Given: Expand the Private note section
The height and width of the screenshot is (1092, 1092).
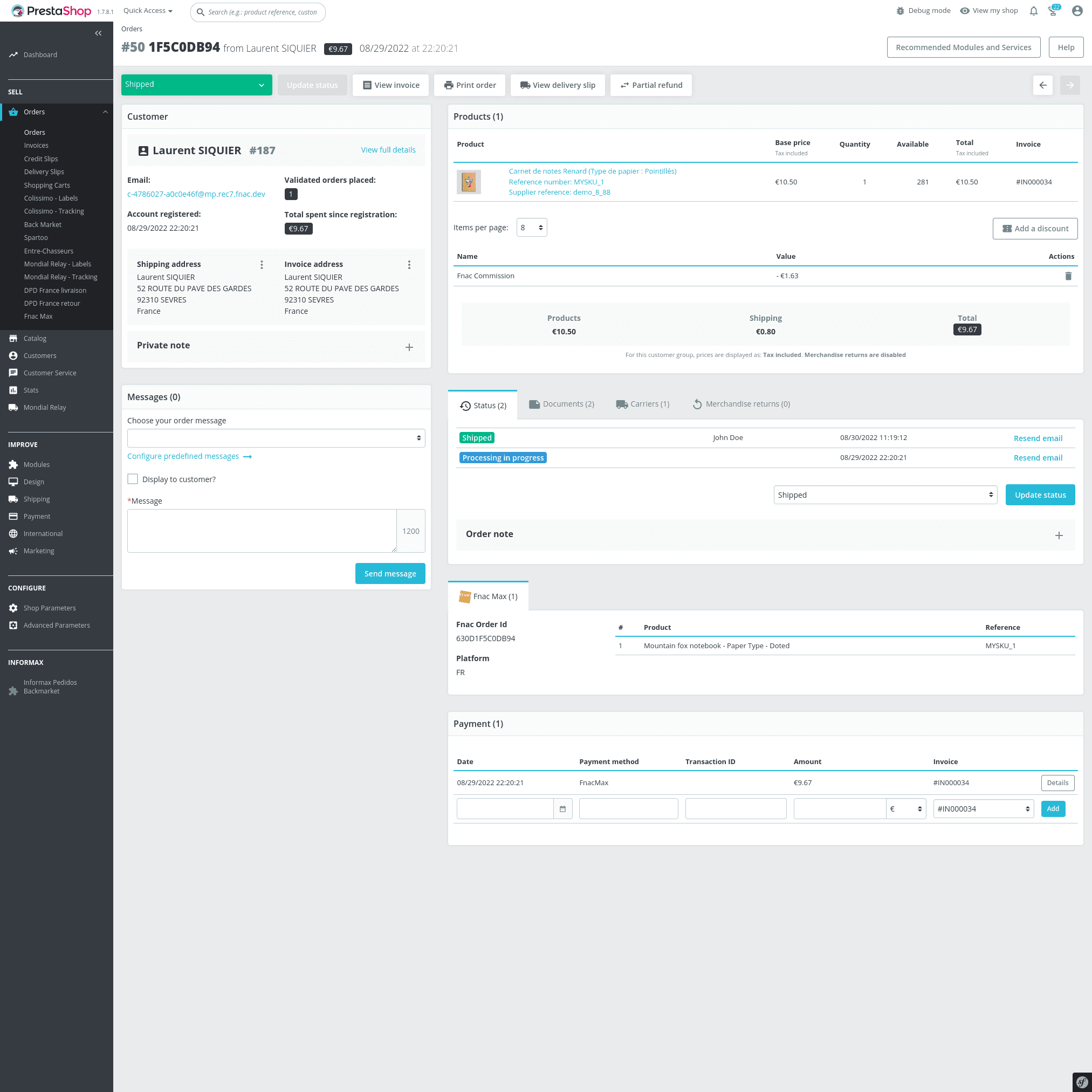Looking at the screenshot, I should [x=409, y=347].
